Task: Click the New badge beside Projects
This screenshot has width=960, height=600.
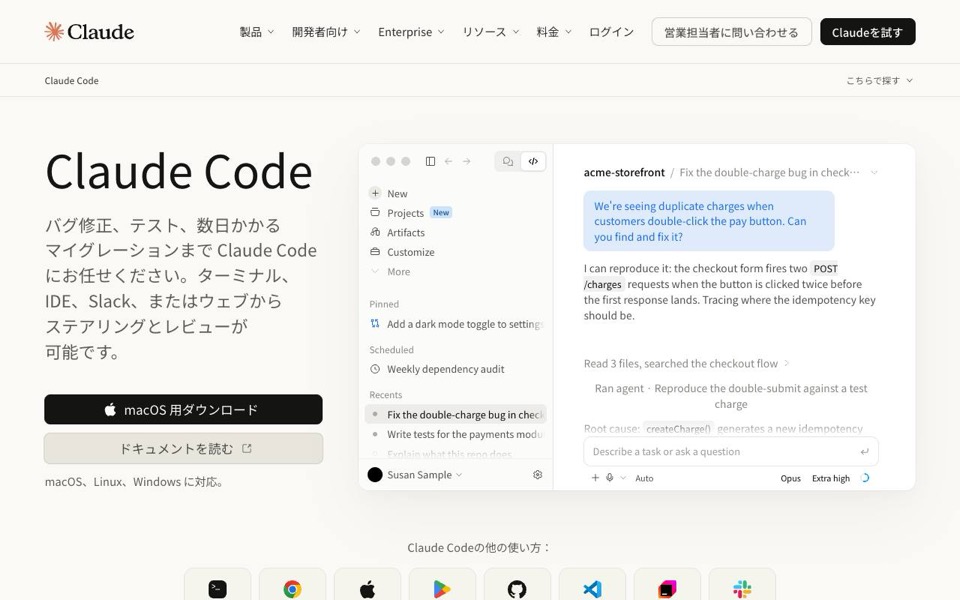Action: [x=441, y=212]
